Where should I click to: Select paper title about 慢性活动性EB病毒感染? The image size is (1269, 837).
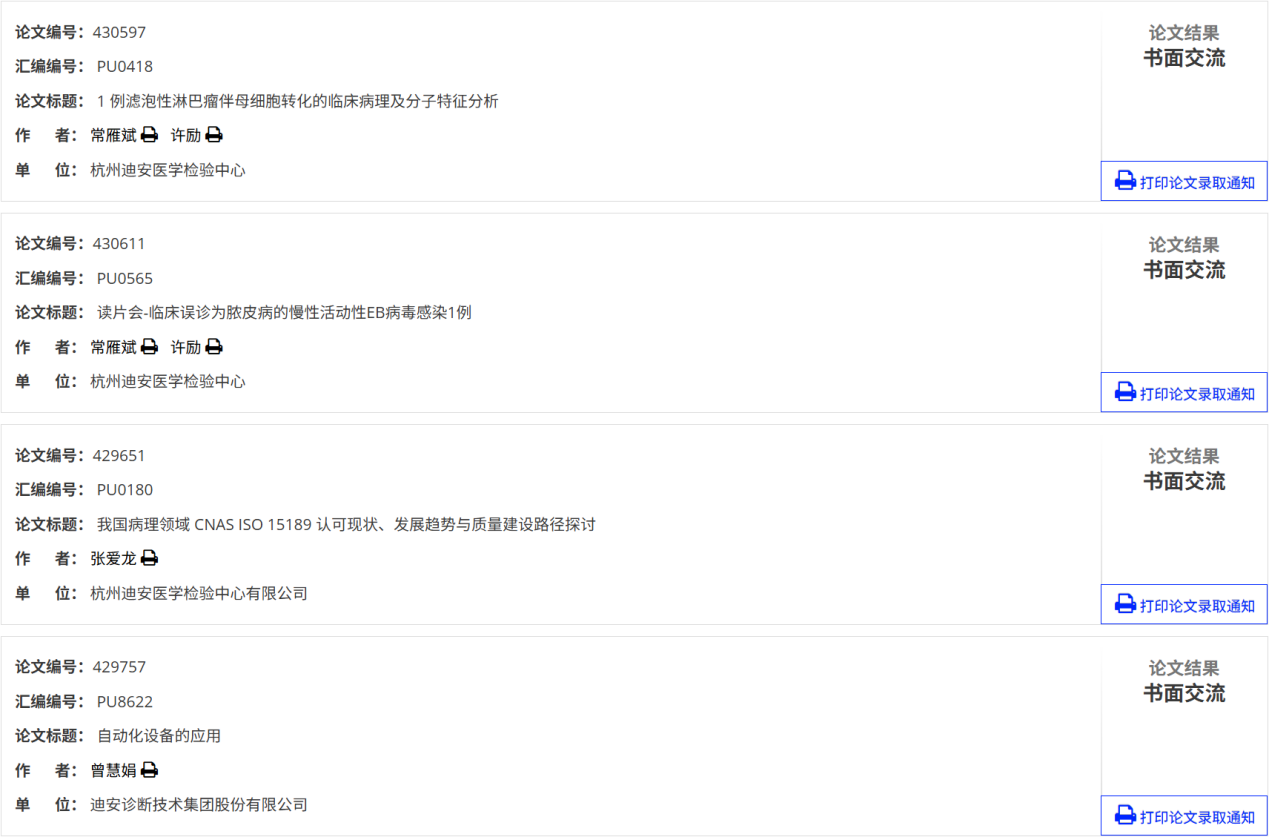pyautogui.click(x=284, y=312)
